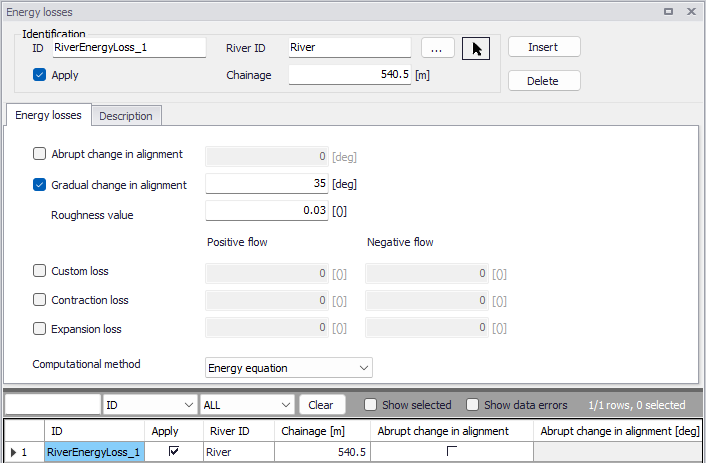Click the Custom loss positive flow field
Viewport: 706px width, 463px height.
pos(267,274)
